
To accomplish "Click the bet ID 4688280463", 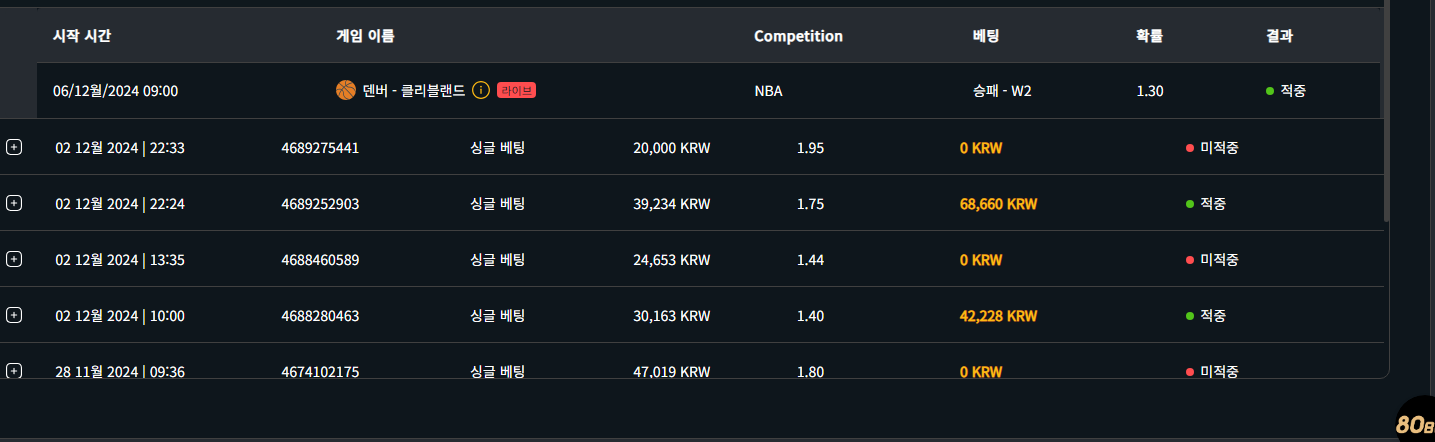I will click(320, 316).
